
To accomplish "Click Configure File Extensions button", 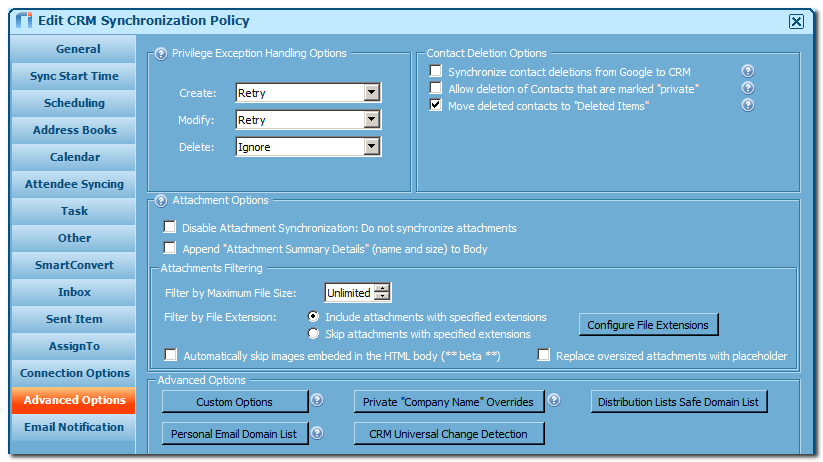I will 648,325.
